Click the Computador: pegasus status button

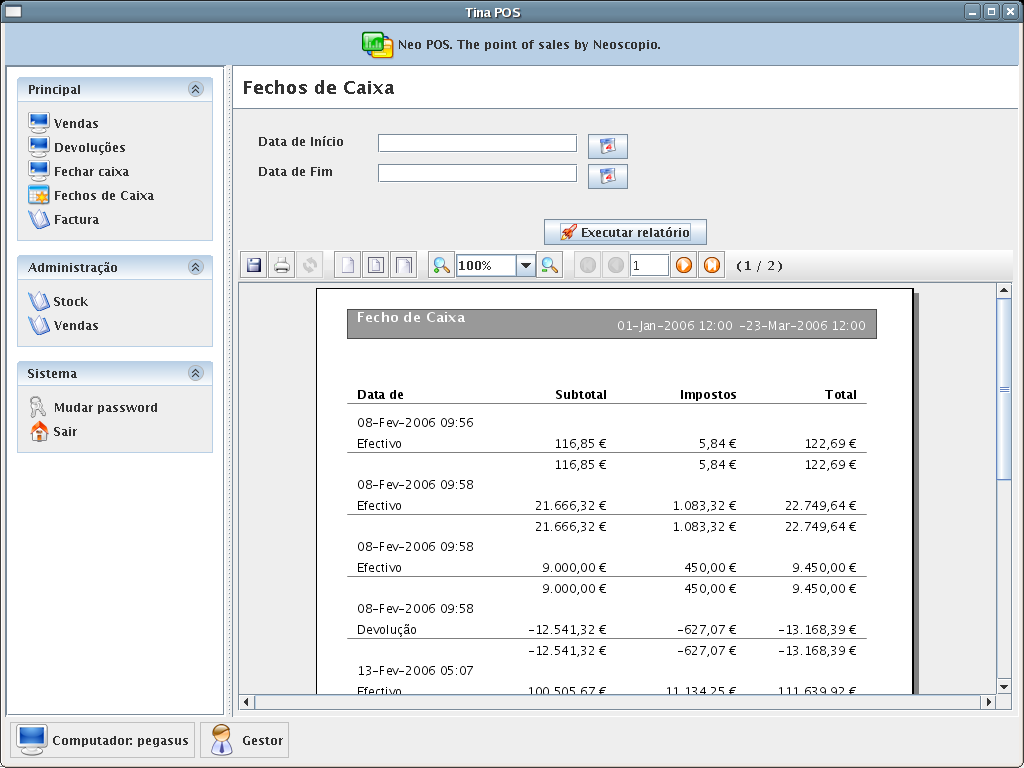(x=103, y=740)
